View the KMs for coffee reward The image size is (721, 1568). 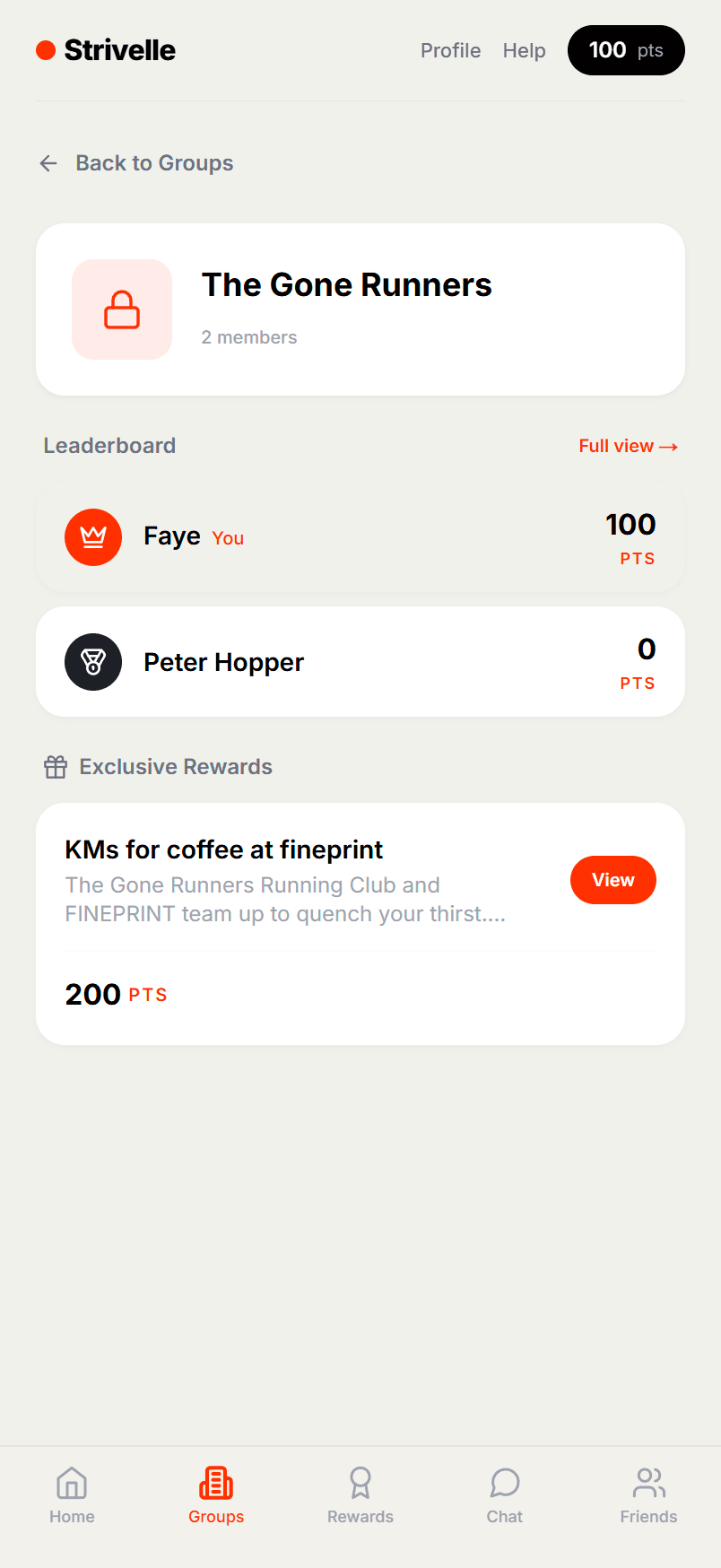tap(613, 880)
